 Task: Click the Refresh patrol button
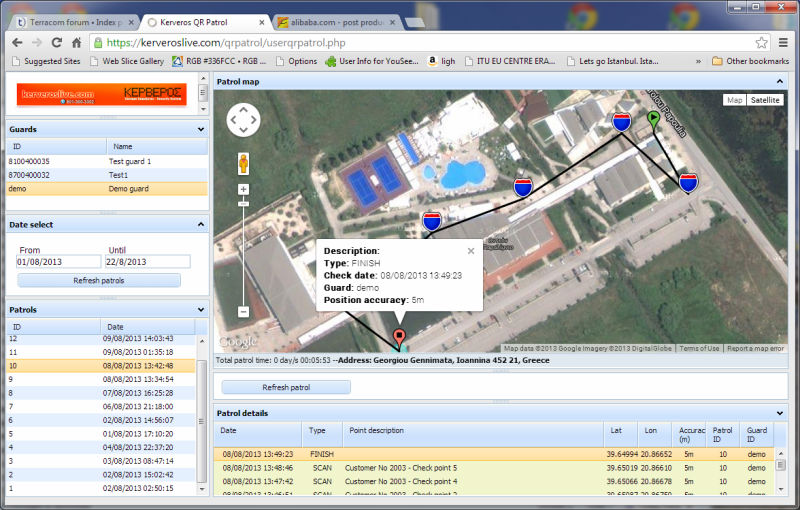[286, 387]
